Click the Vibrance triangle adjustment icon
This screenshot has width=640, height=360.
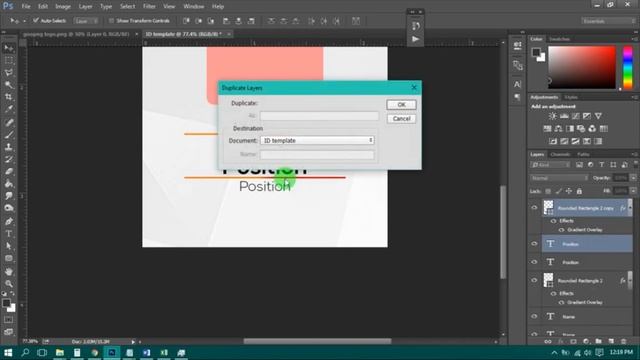pyautogui.click(x=598, y=116)
